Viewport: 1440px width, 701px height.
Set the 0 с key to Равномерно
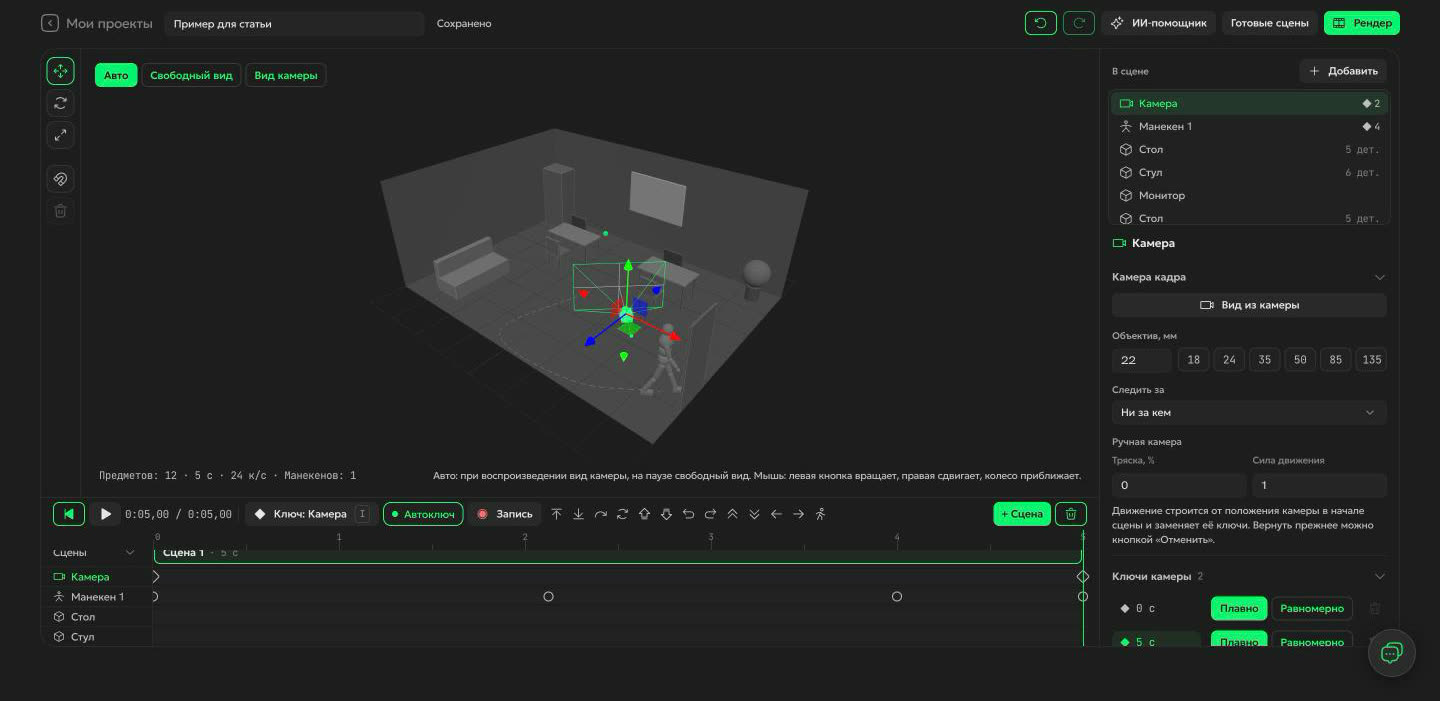tap(1312, 608)
